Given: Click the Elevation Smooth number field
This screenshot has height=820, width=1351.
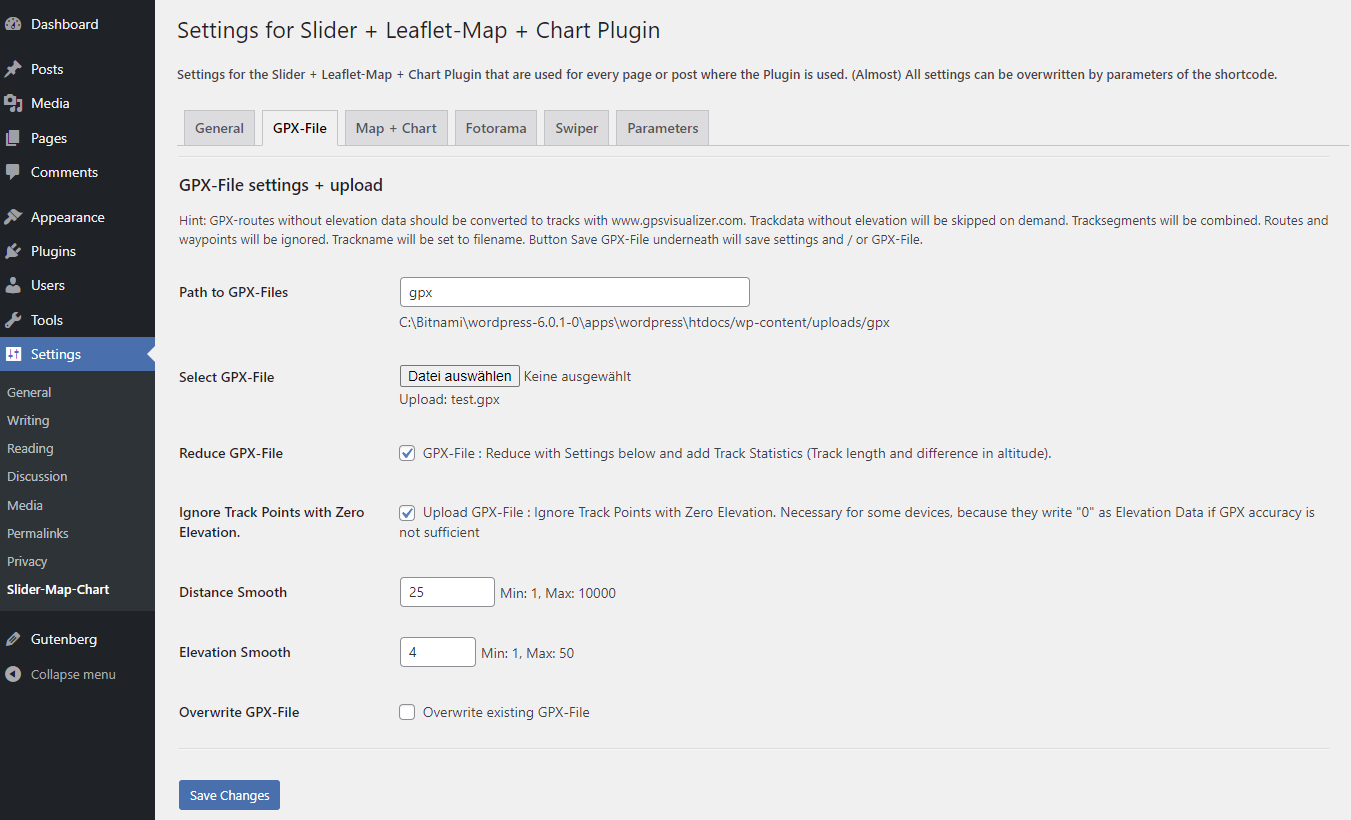Looking at the screenshot, I should pyautogui.click(x=438, y=652).
